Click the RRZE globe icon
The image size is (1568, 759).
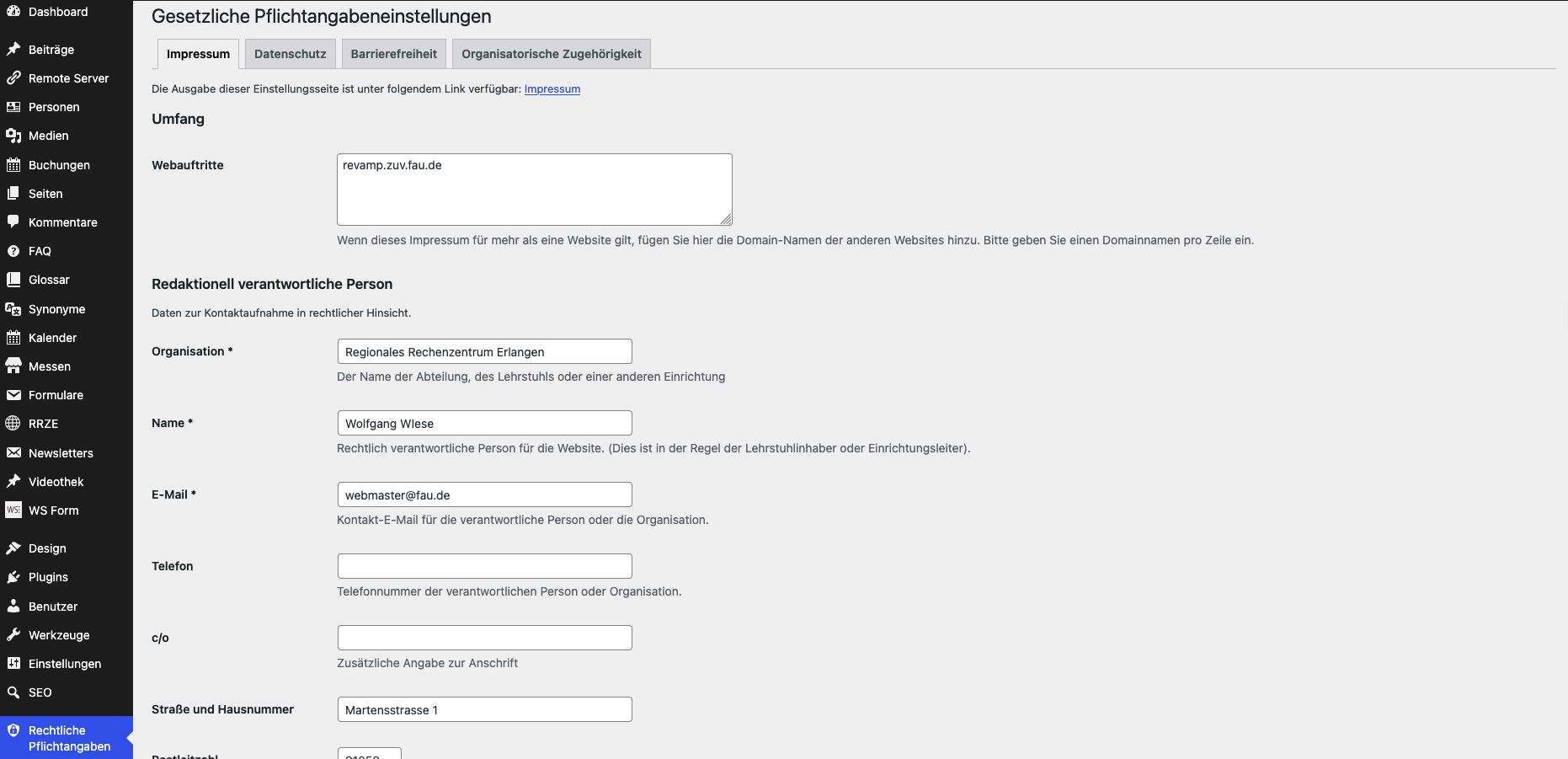[x=13, y=424]
